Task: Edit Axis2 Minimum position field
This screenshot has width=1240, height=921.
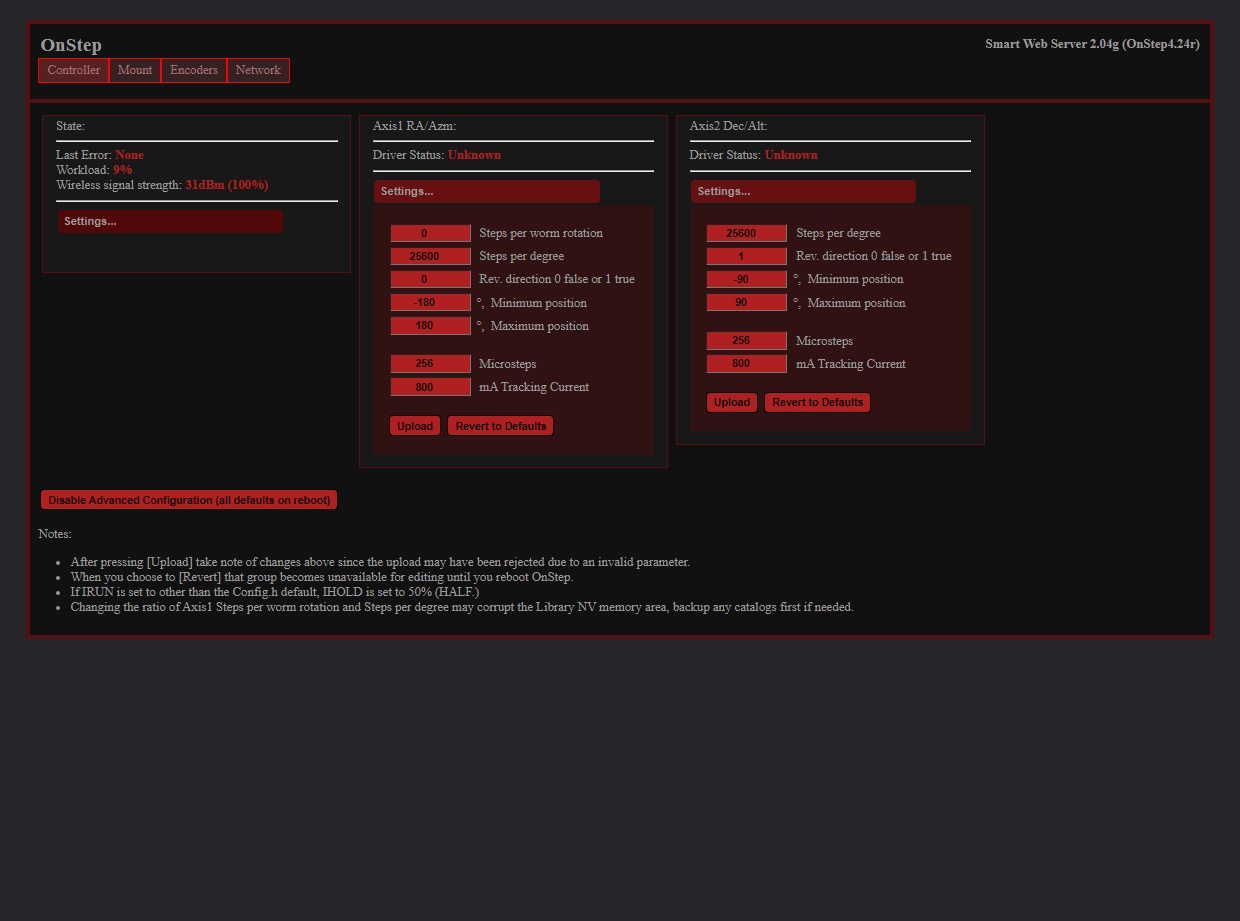Action: [747, 279]
